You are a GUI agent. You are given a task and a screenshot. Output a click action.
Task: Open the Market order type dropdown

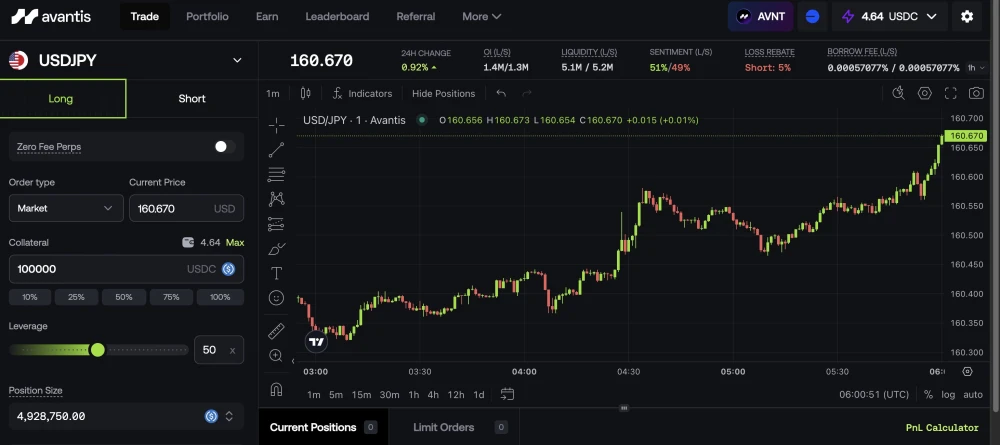[x=66, y=208]
